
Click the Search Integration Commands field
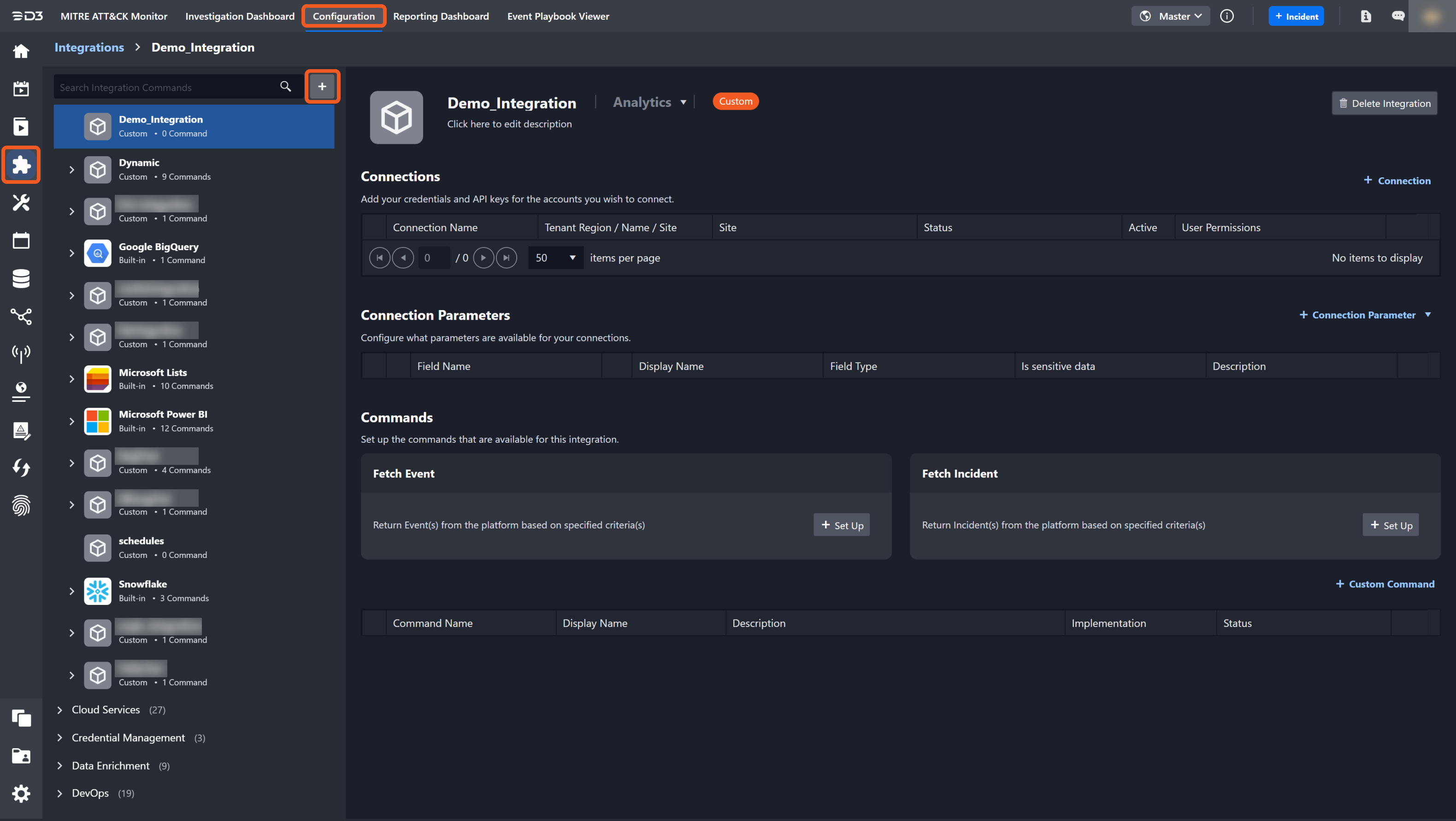coord(164,87)
